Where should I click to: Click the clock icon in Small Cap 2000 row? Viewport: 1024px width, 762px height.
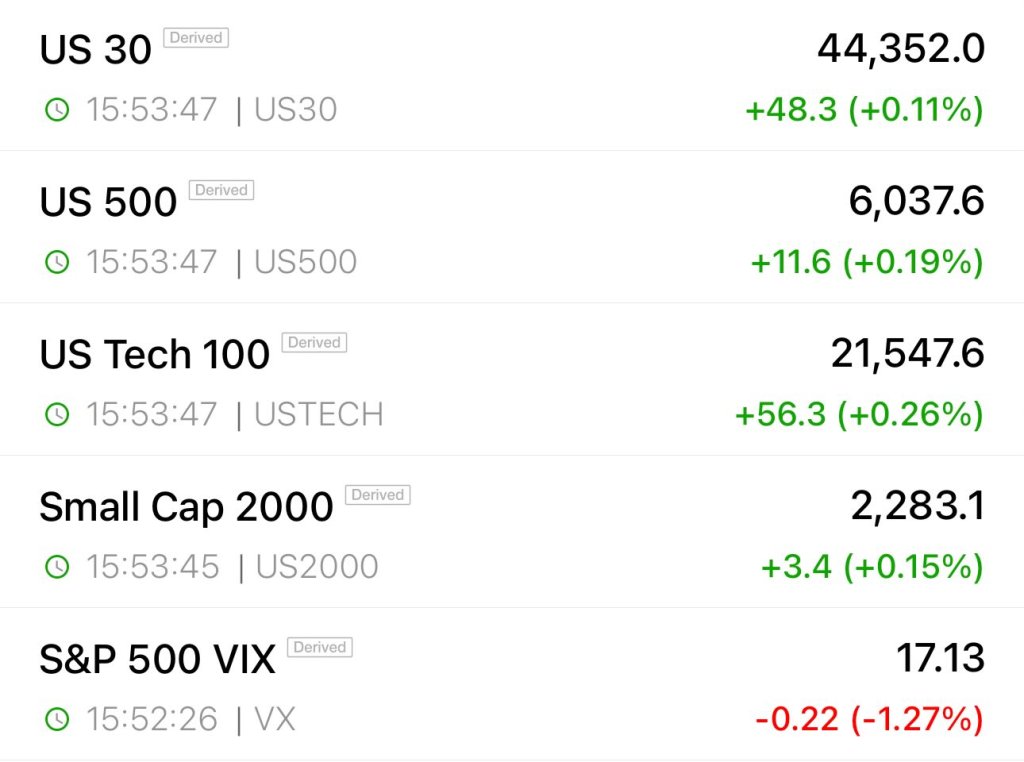(x=58, y=567)
